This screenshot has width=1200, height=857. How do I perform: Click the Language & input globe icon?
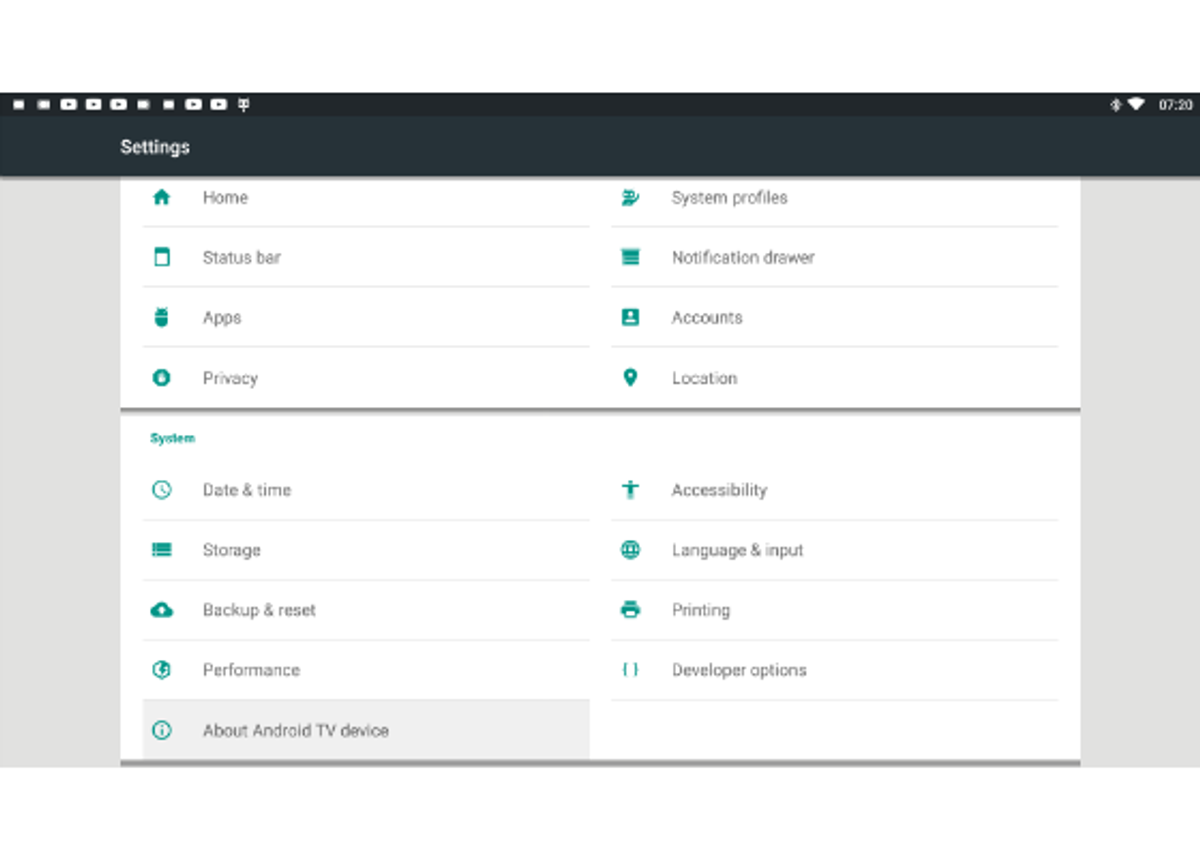point(629,550)
